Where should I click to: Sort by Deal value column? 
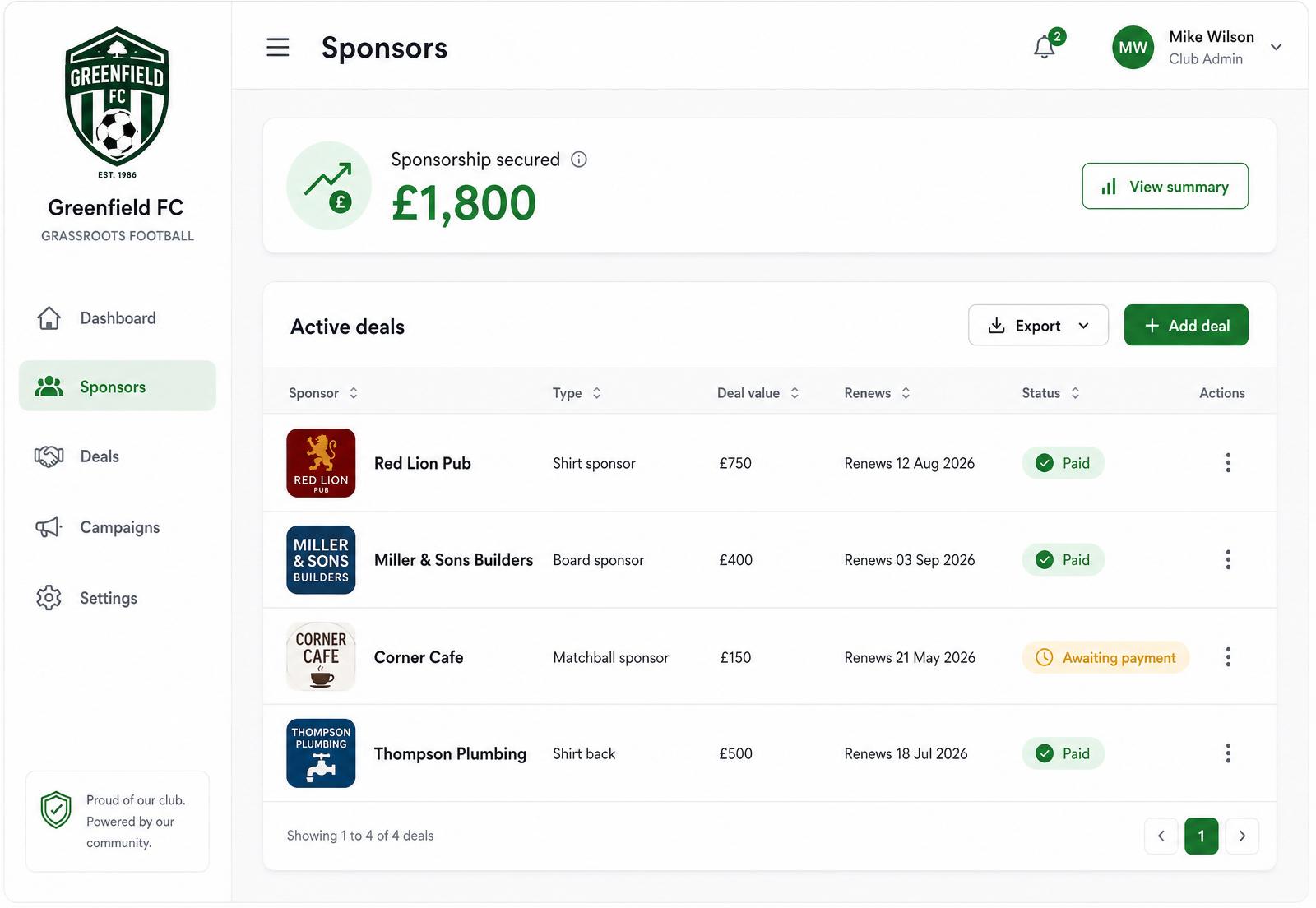758,393
